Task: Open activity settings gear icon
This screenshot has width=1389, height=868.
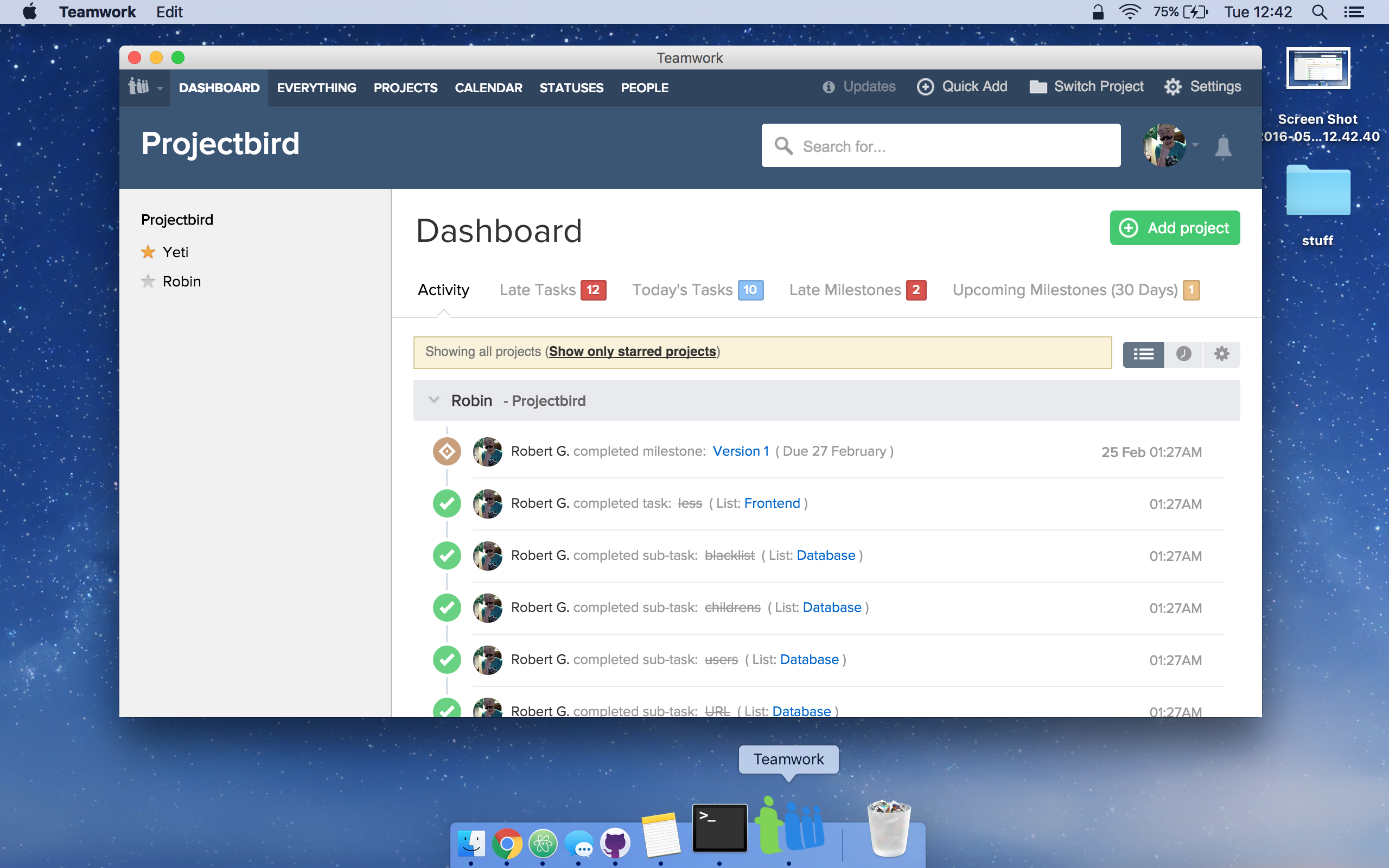Action: (1221, 354)
